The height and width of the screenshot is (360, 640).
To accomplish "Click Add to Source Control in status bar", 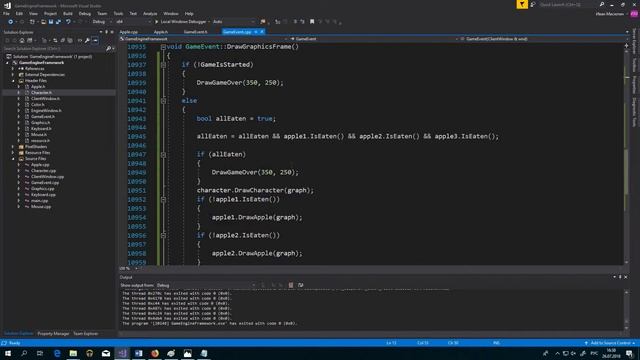I will (x=610, y=343).
